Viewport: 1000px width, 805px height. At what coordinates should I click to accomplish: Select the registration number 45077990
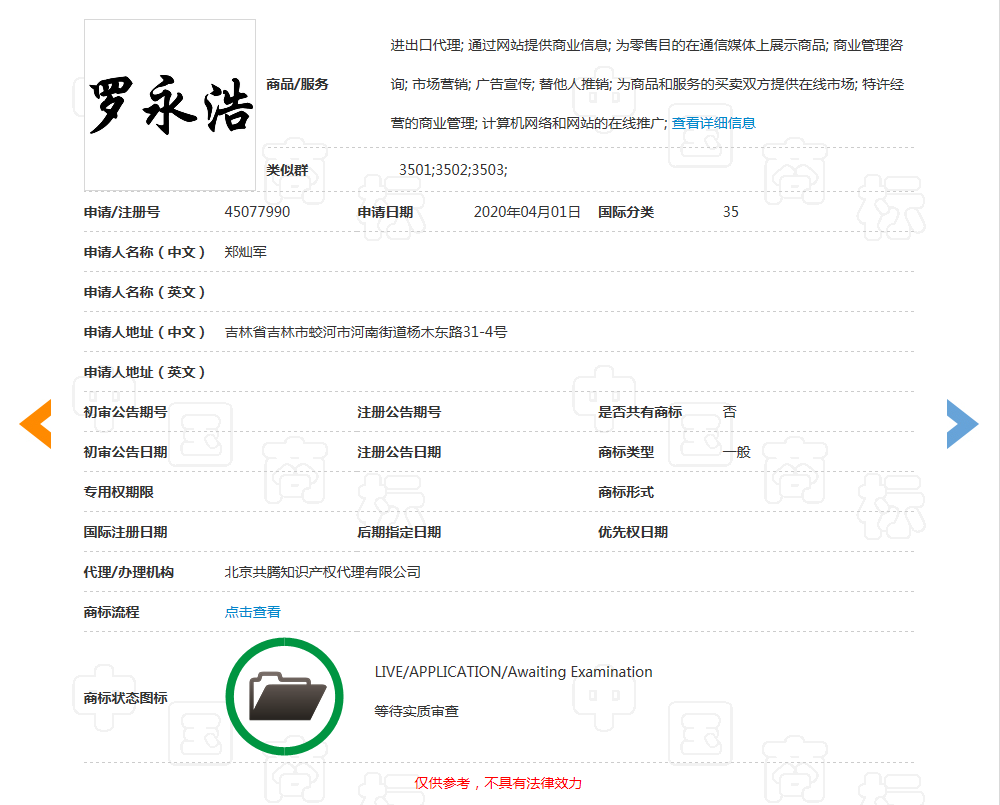[258, 212]
